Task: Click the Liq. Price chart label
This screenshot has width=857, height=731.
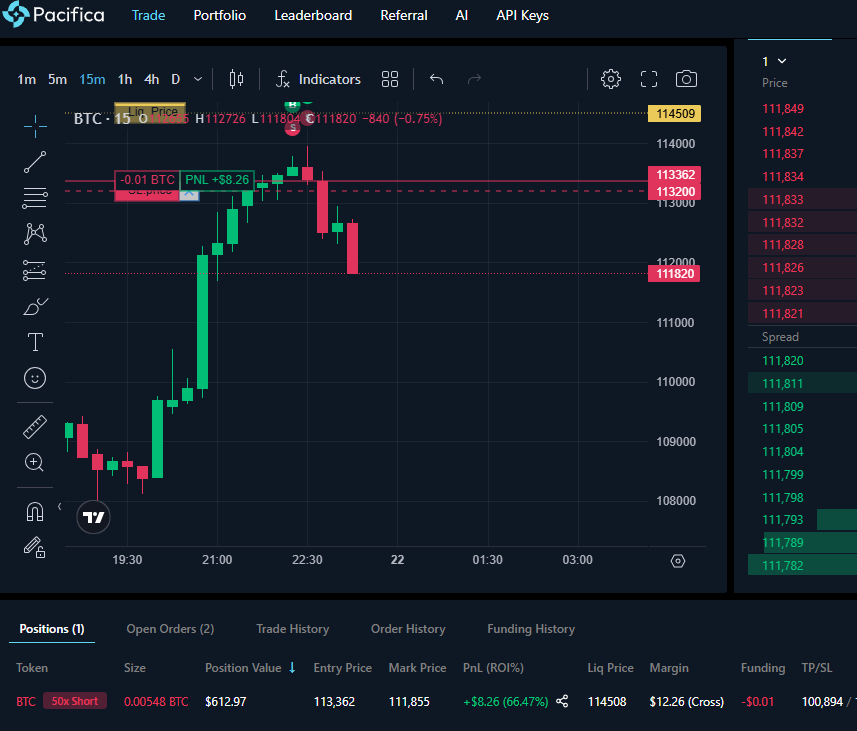Action: [150, 112]
